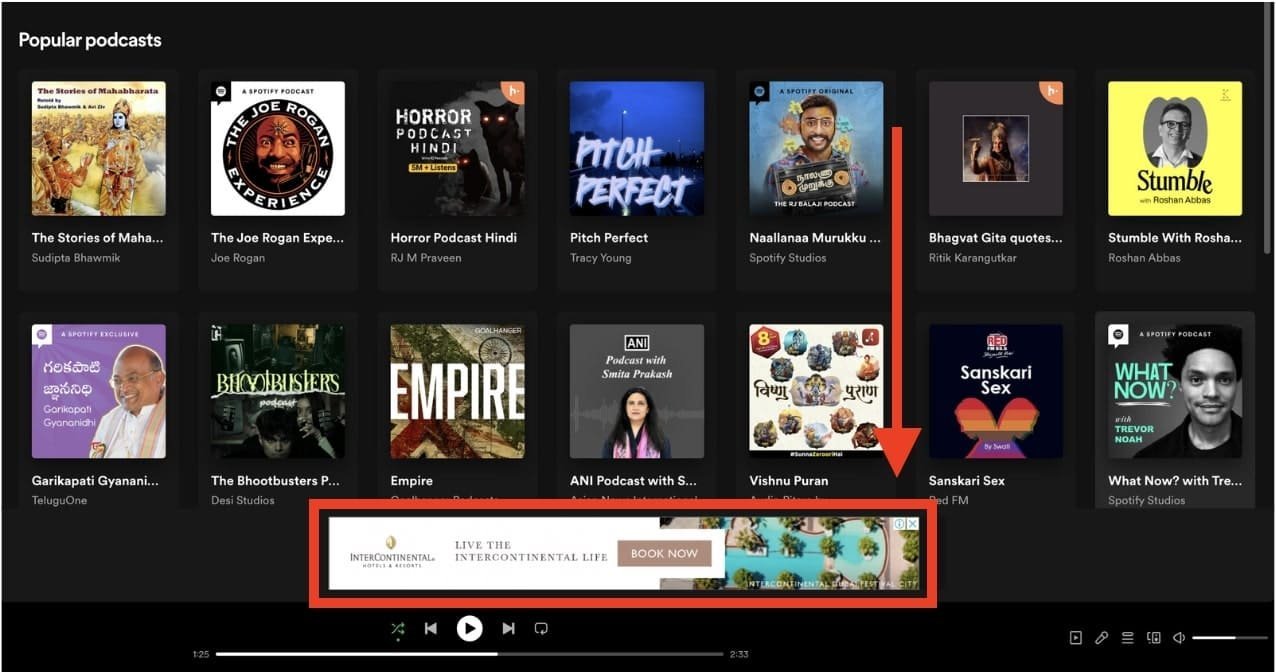
Task: Click Spotify Studios under Naallanaa Murukku
Action: [788, 258]
